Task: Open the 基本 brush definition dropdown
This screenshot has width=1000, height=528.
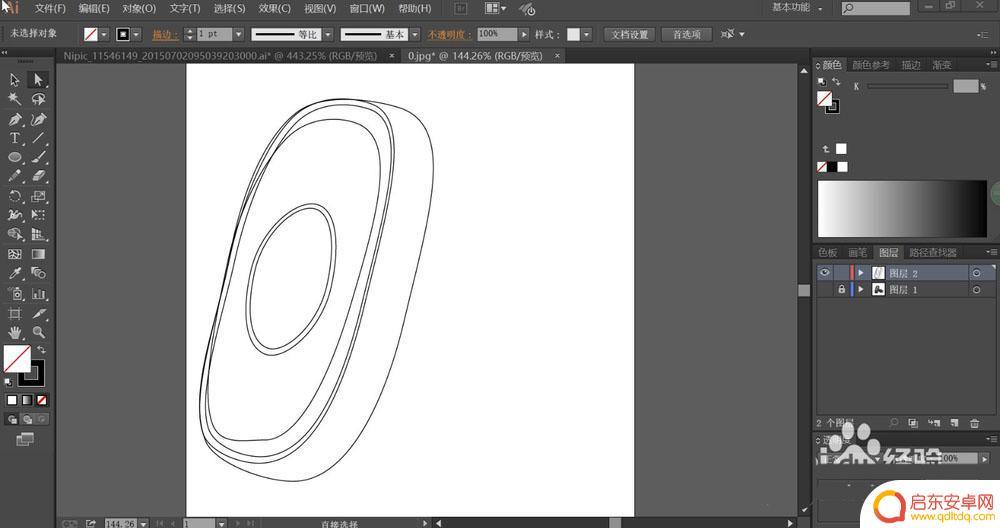Action: coord(415,34)
